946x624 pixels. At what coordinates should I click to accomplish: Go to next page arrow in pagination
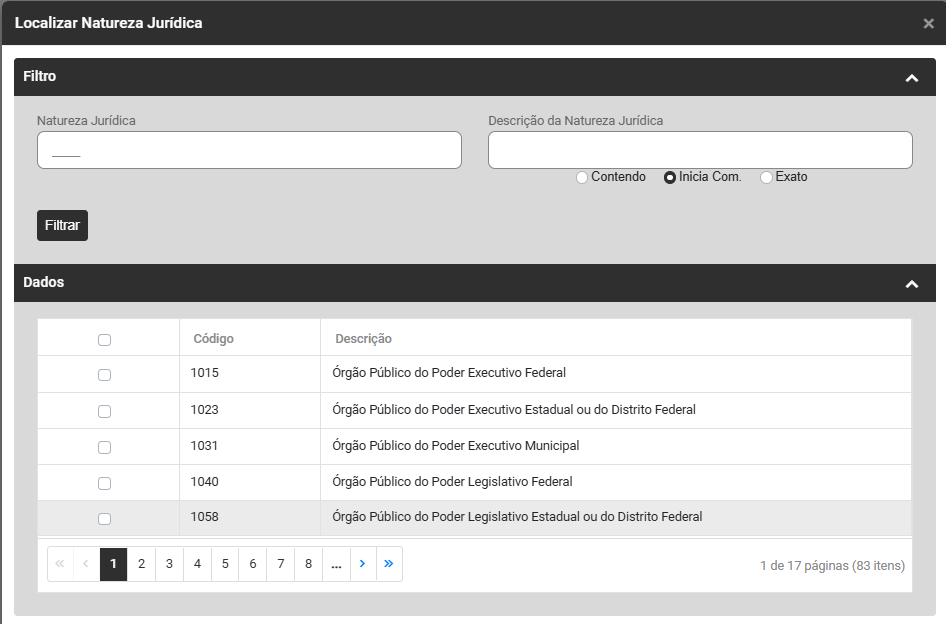[x=362, y=564]
